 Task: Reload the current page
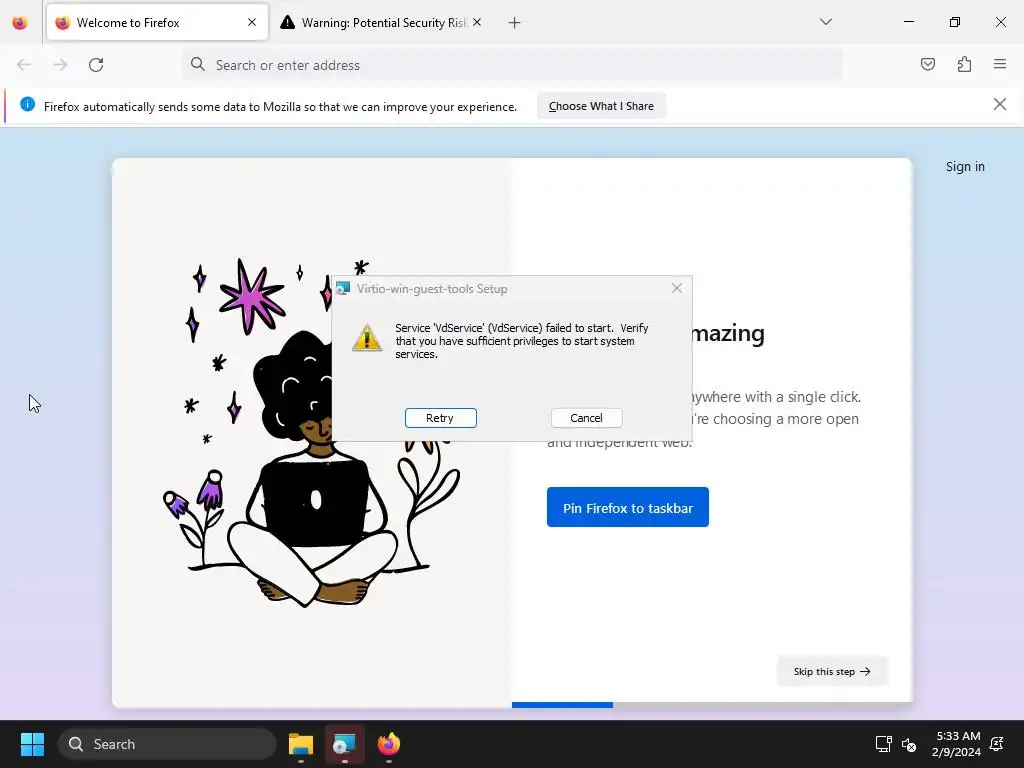pyautogui.click(x=96, y=65)
